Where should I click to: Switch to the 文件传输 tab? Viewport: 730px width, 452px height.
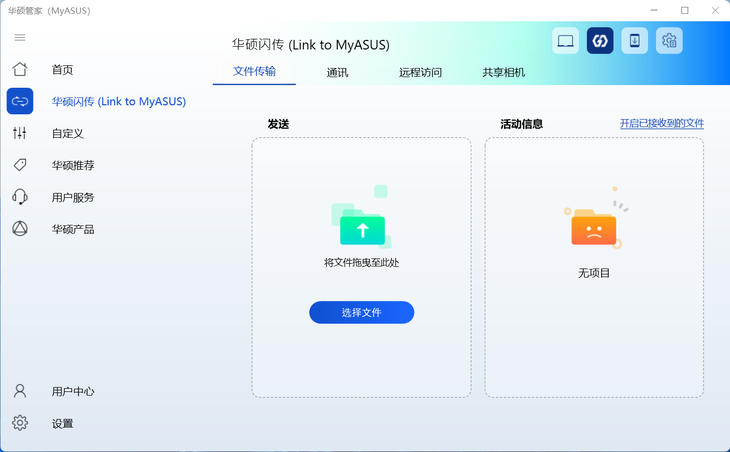254,71
